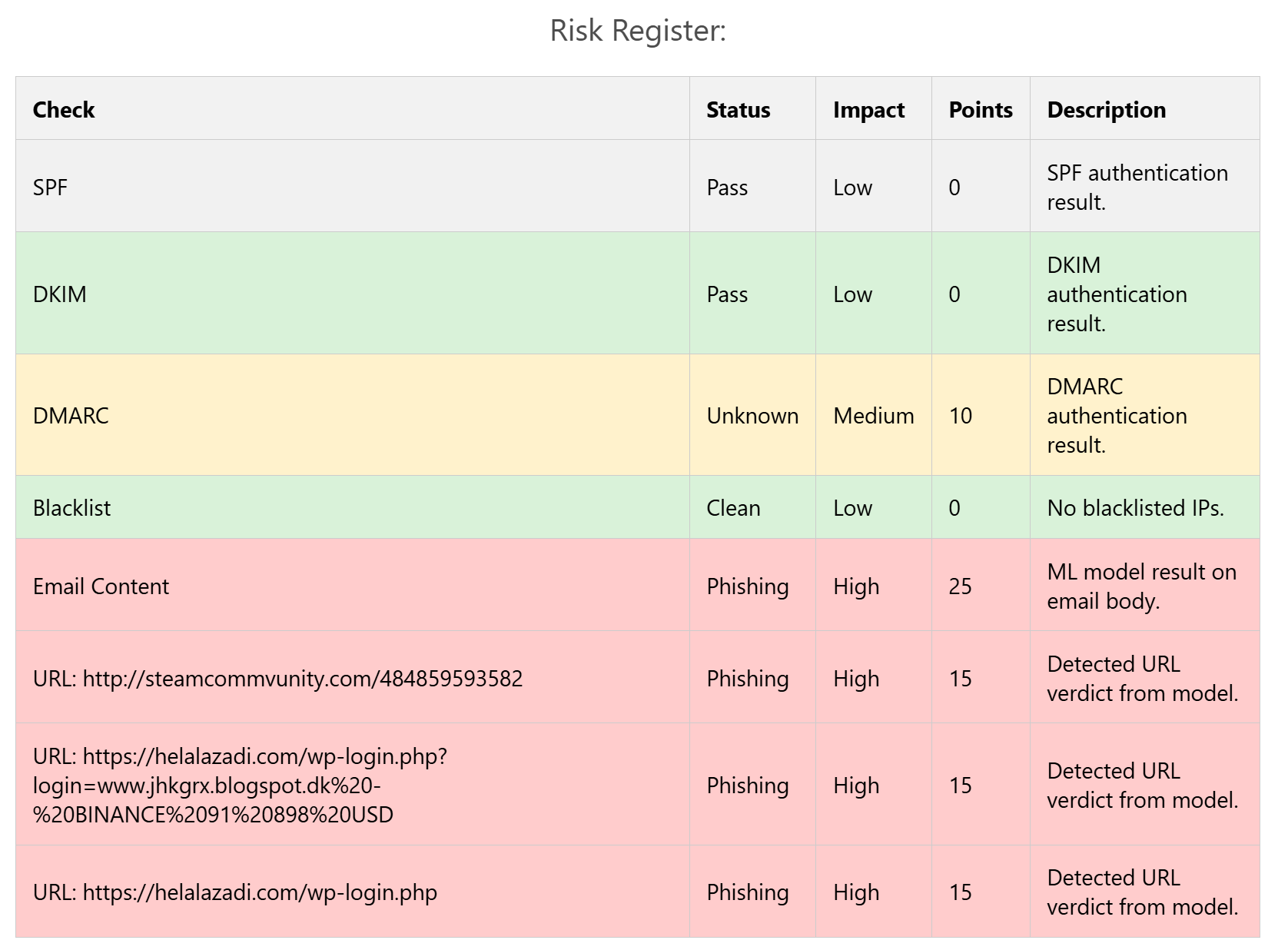Select the 25 points value
The image size is (1288, 950).
click(x=960, y=586)
